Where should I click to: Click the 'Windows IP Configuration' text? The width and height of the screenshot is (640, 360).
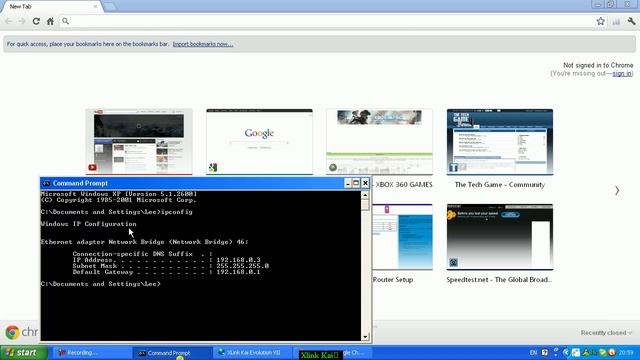click(89, 224)
